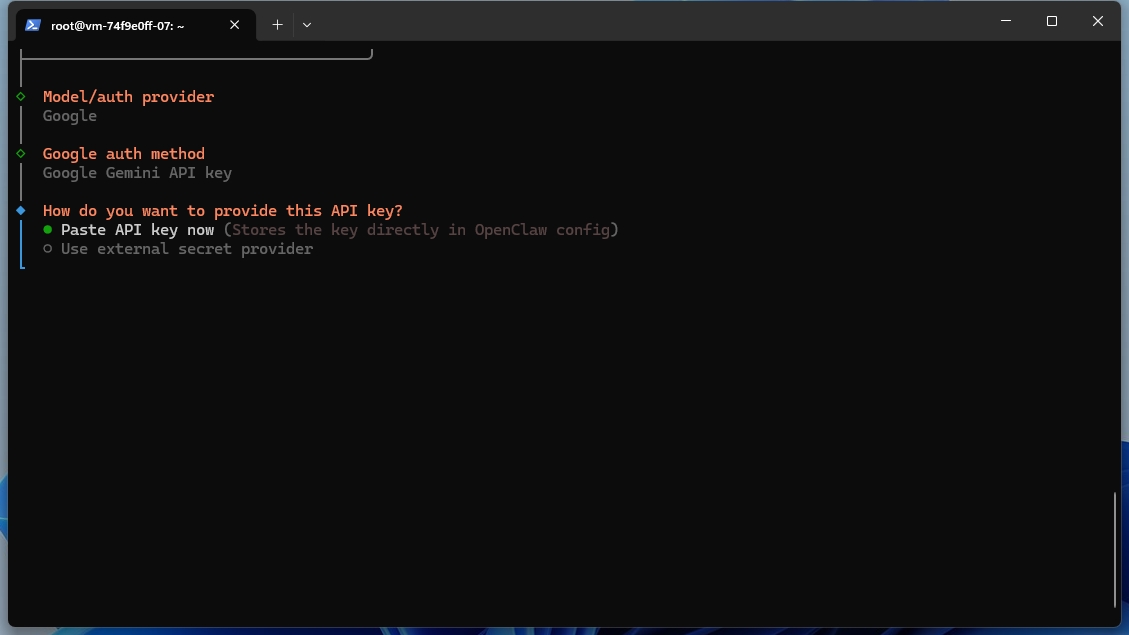The height and width of the screenshot is (635, 1129).
Task: Click the new tab plus icon
Action: 277,24
